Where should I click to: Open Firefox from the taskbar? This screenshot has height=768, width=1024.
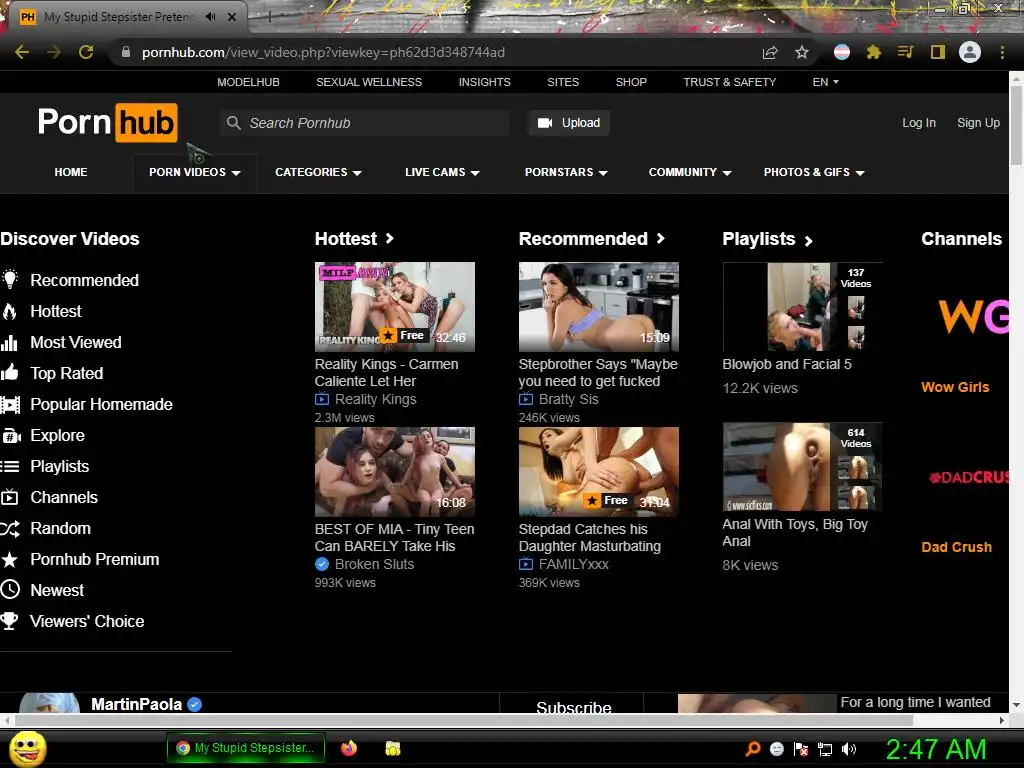pyautogui.click(x=349, y=748)
